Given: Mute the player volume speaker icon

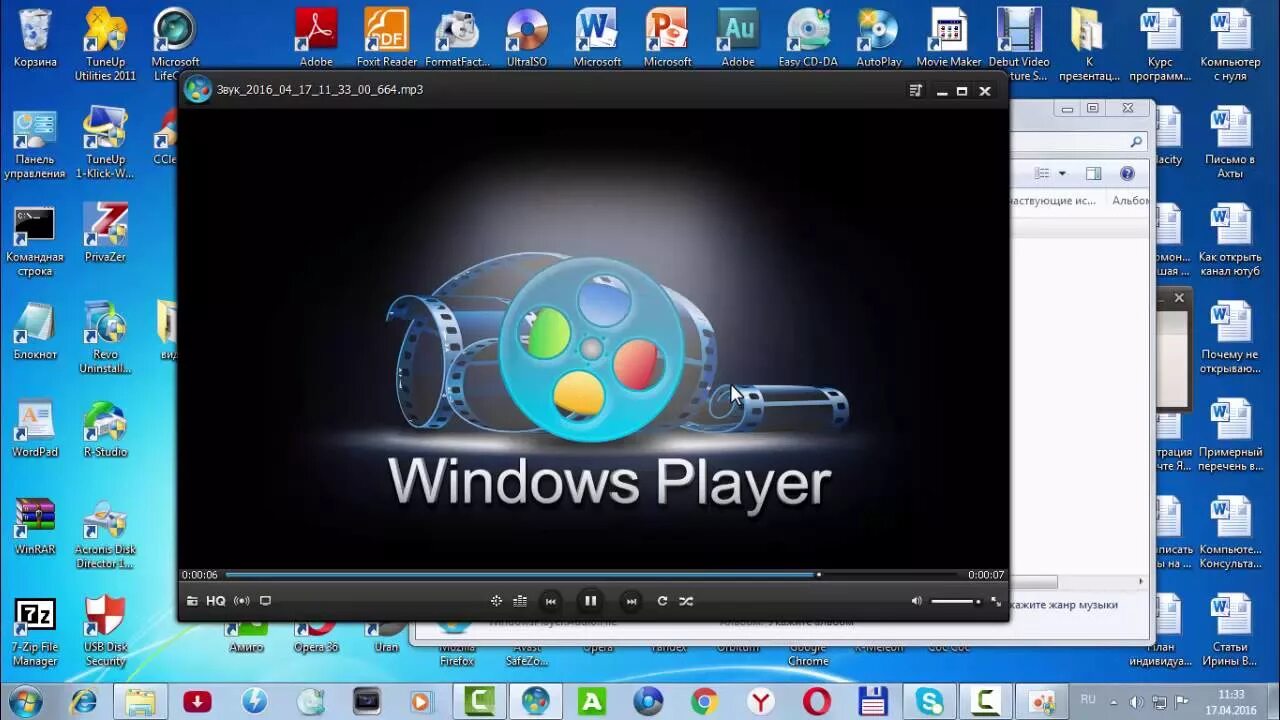Looking at the screenshot, I should [916, 601].
